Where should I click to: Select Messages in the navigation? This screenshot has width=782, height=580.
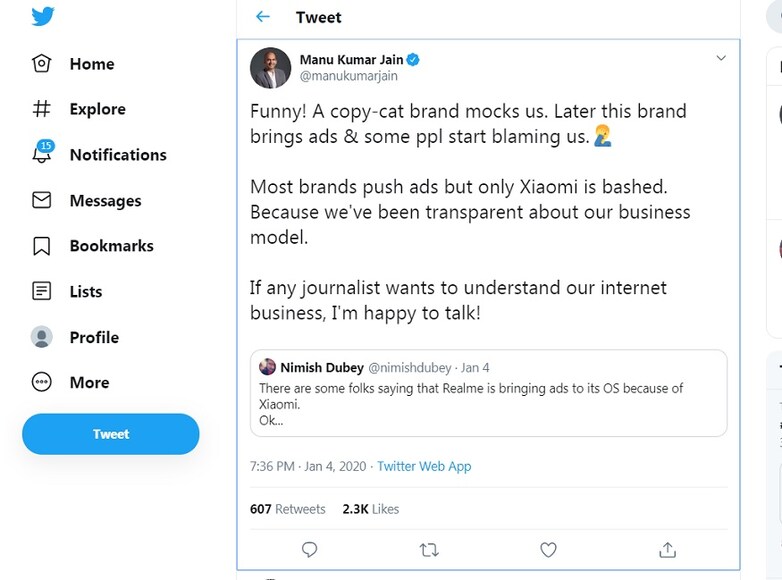(x=105, y=201)
